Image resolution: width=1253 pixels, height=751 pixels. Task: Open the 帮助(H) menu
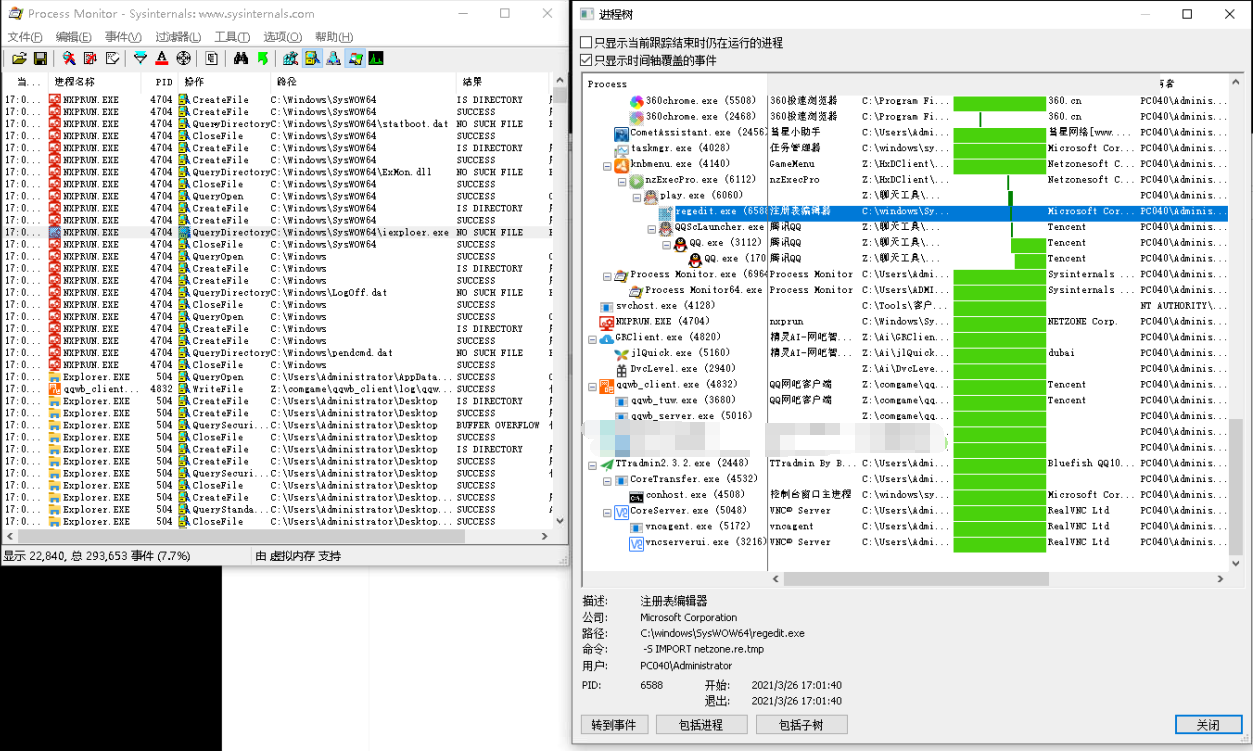pyautogui.click(x=334, y=37)
